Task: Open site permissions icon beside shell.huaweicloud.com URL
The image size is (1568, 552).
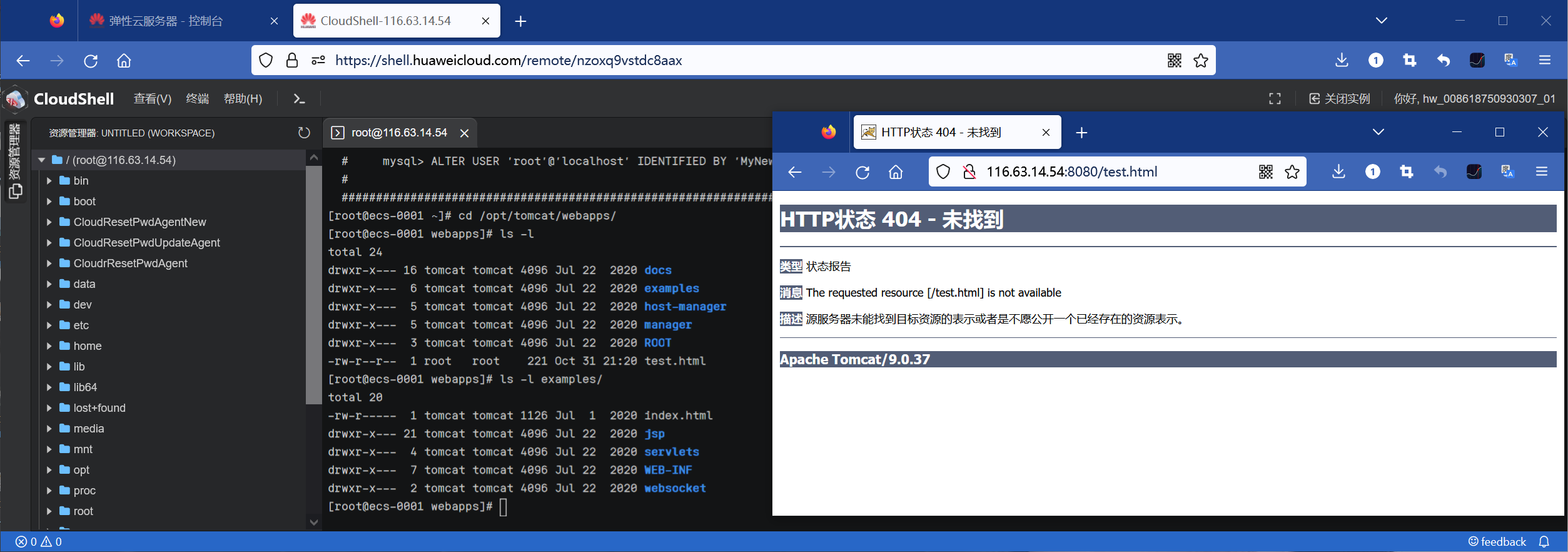Action: (x=318, y=60)
